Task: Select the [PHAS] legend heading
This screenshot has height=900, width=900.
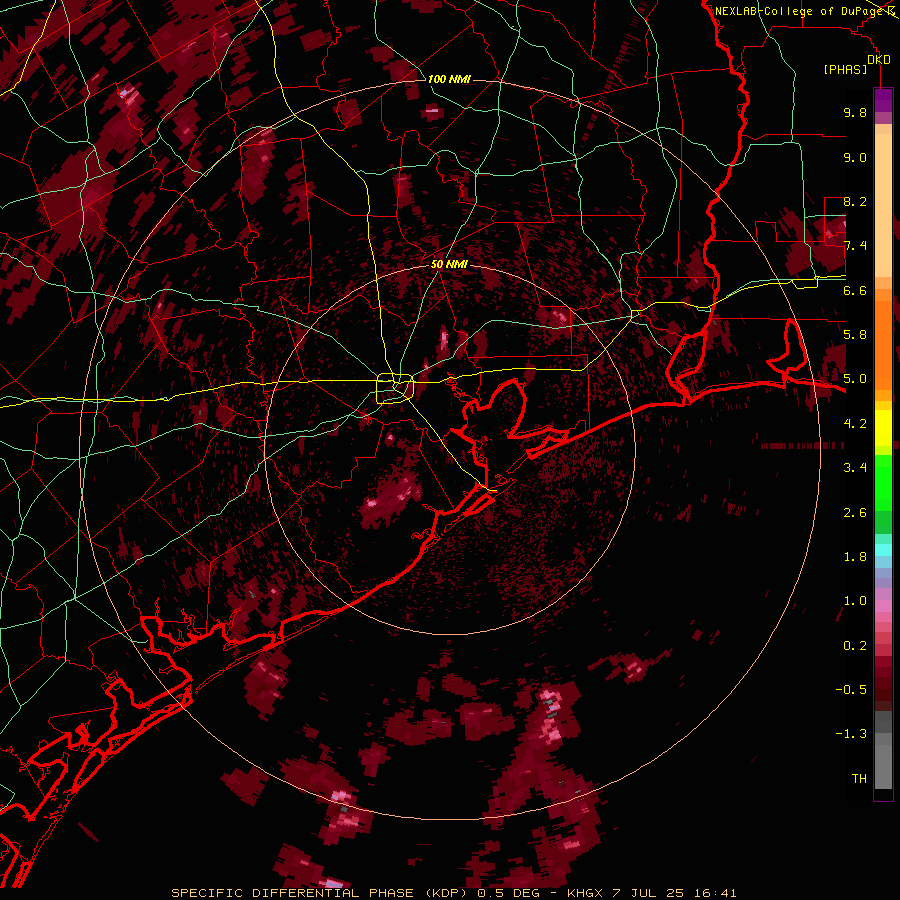Action: (x=845, y=69)
